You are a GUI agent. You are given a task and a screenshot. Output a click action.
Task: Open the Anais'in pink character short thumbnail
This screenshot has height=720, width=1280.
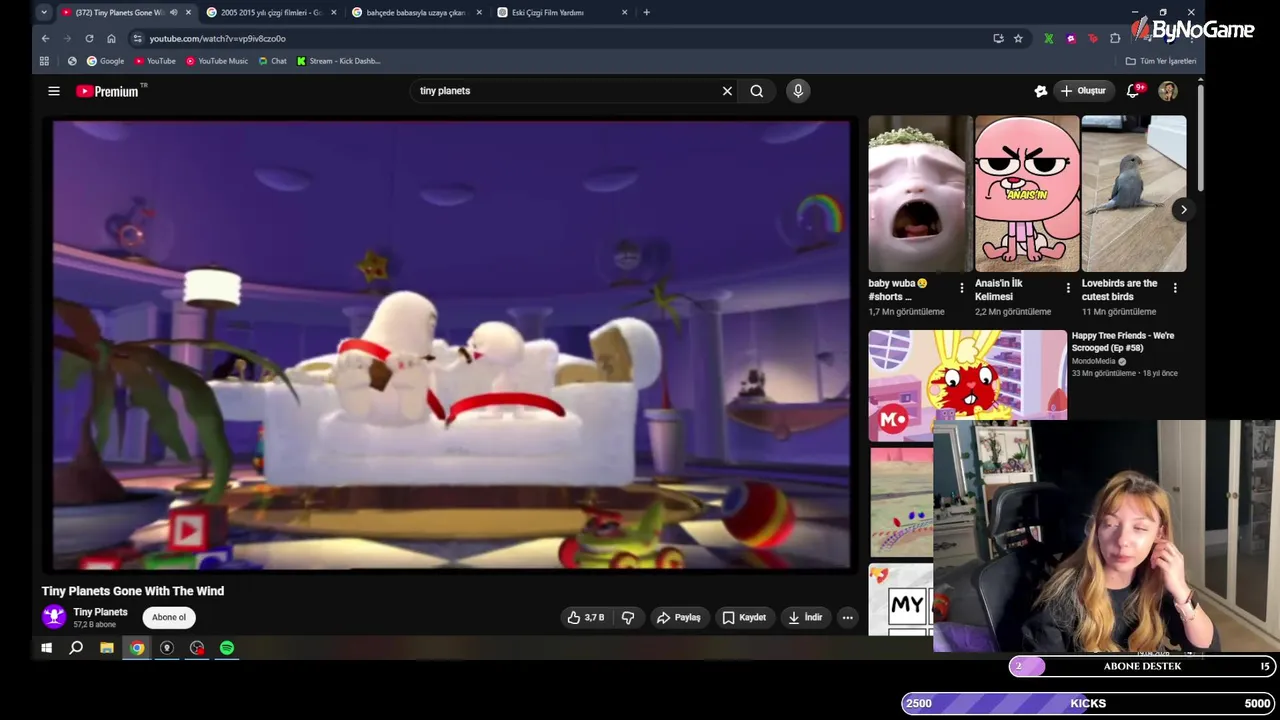(1027, 194)
